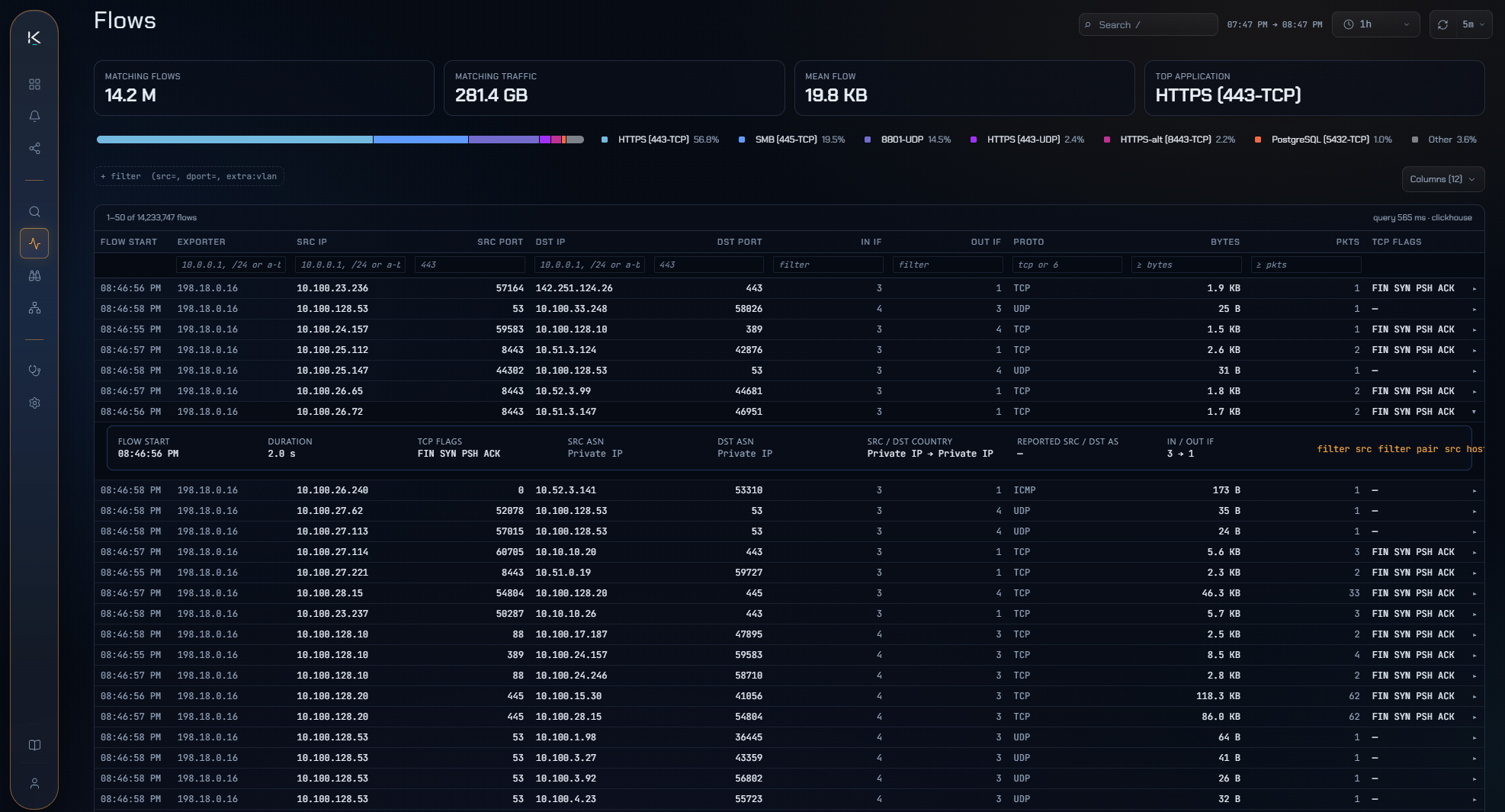The height and width of the screenshot is (812, 1505).
Task: Sort by the PKTS column header
Action: coord(1348,242)
